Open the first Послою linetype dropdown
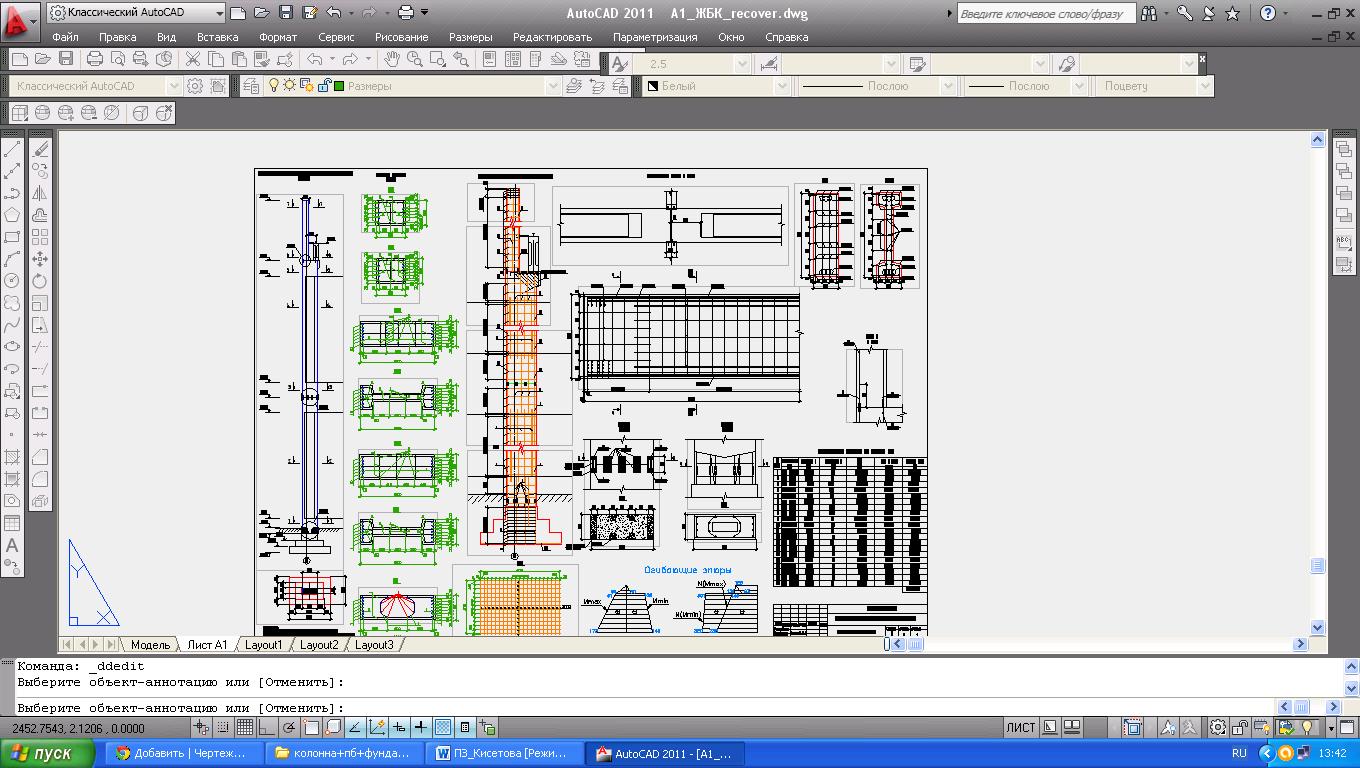Viewport: 1360px width, 768px height. coord(947,86)
